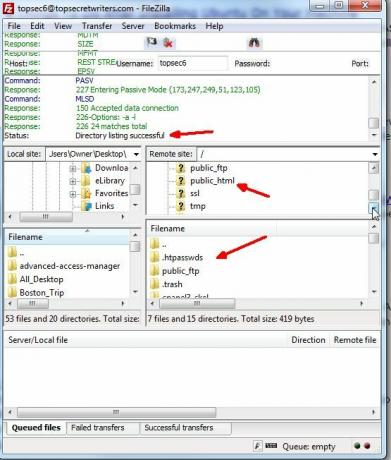Open the Transfer menu
The width and height of the screenshot is (391, 460).
click(x=97, y=26)
